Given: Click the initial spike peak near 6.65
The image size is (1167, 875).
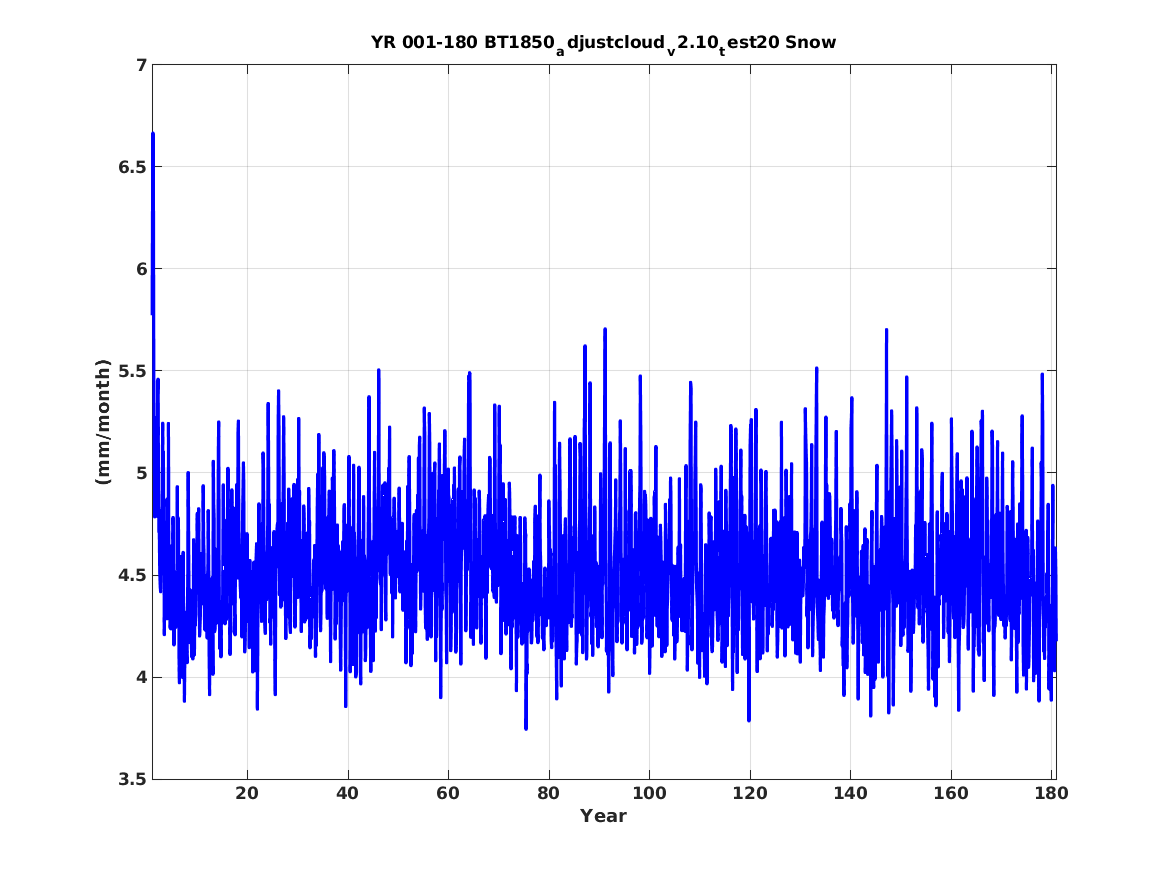Looking at the screenshot, I should [x=153, y=135].
